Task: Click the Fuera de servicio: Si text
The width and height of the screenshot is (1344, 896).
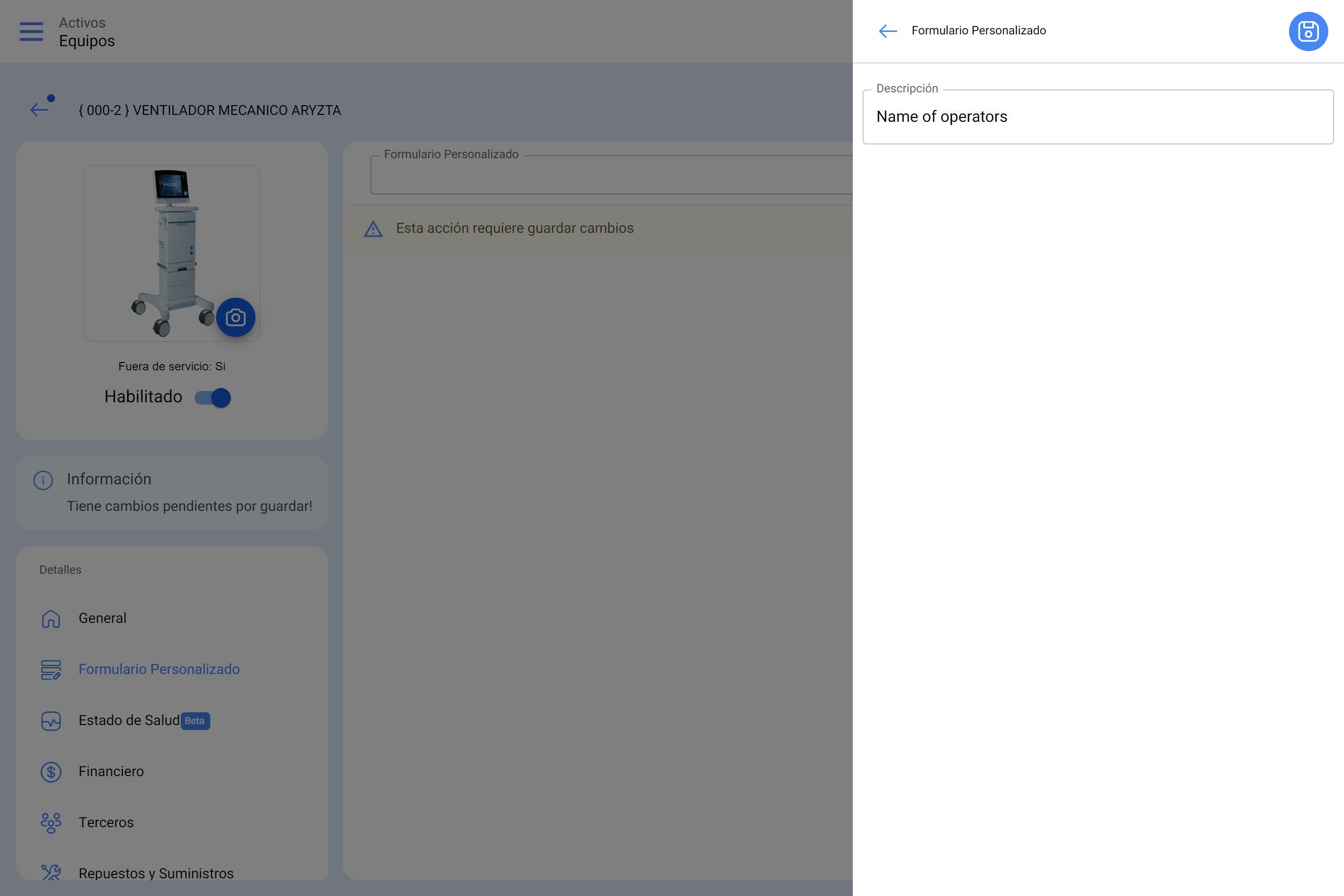Action: tap(172, 366)
